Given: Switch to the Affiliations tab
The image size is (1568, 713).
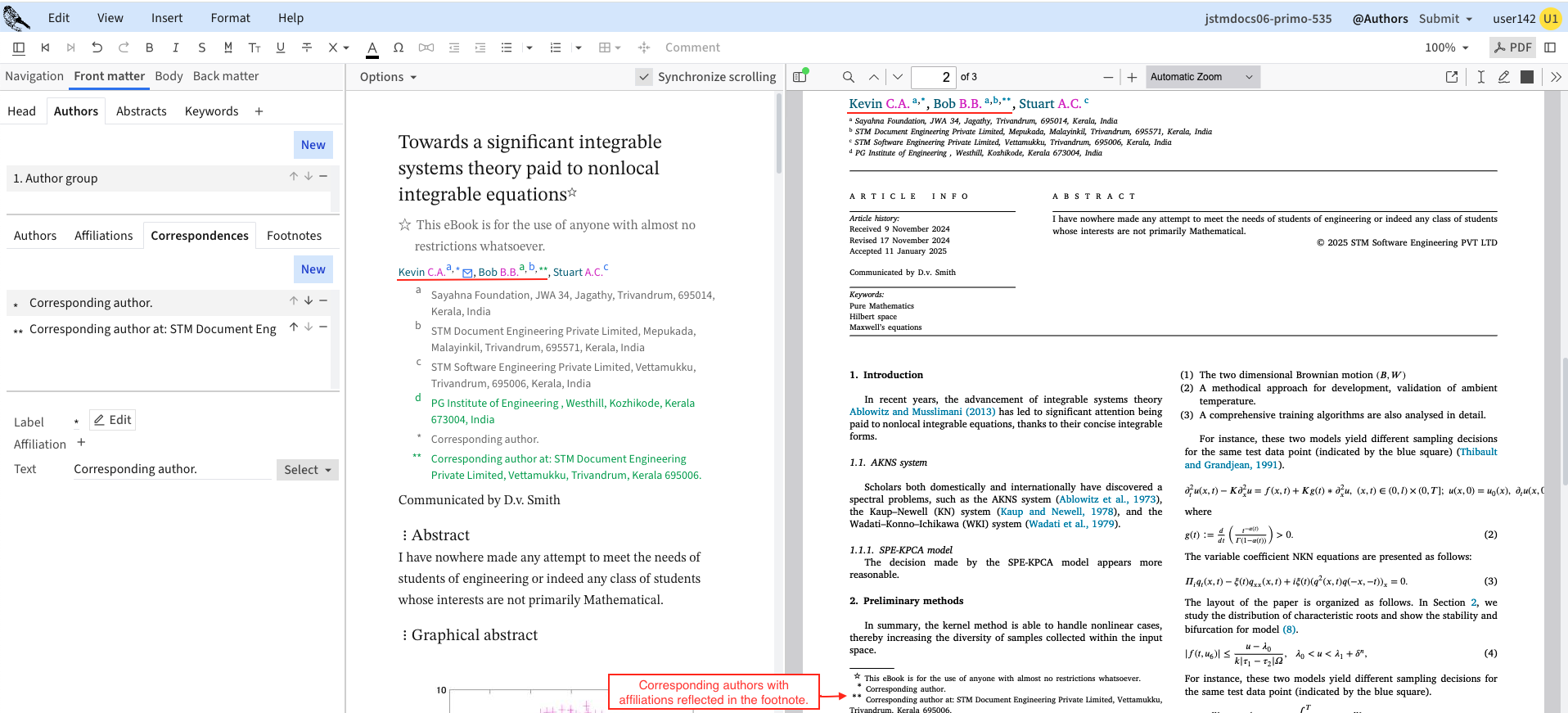Looking at the screenshot, I should click(103, 236).
